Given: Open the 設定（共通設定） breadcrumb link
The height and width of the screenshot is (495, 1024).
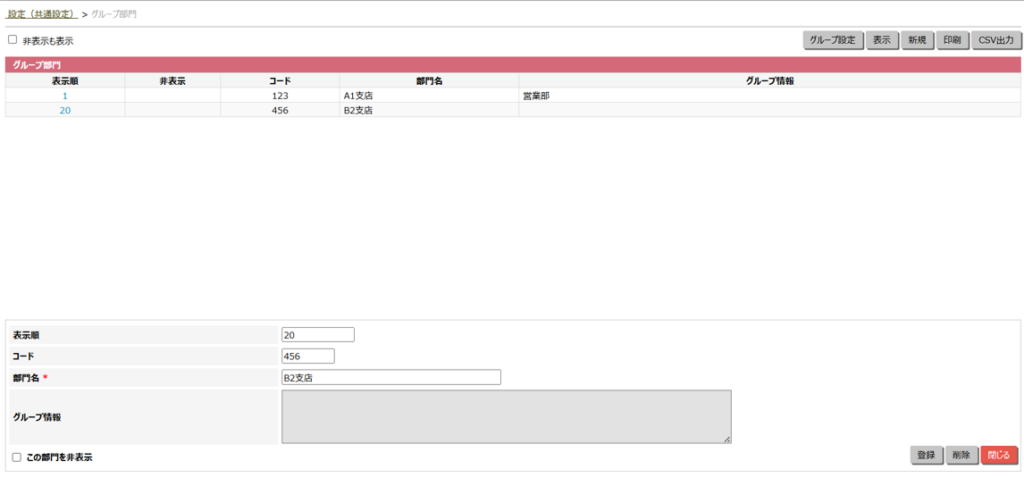Looking at the screenshot, I should click(x=42, y=13).
